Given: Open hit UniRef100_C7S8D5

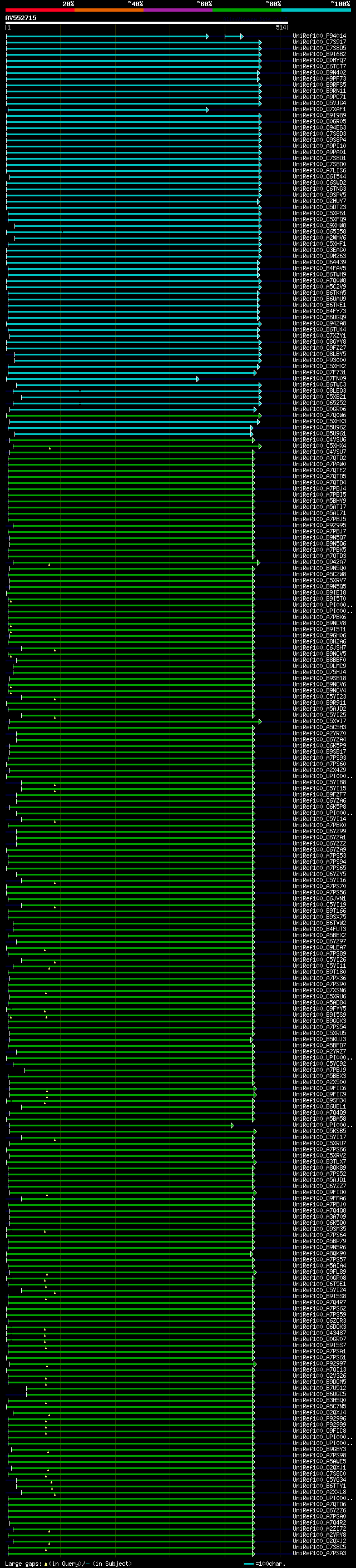Looking at the screenshot, I should (319, 48).
